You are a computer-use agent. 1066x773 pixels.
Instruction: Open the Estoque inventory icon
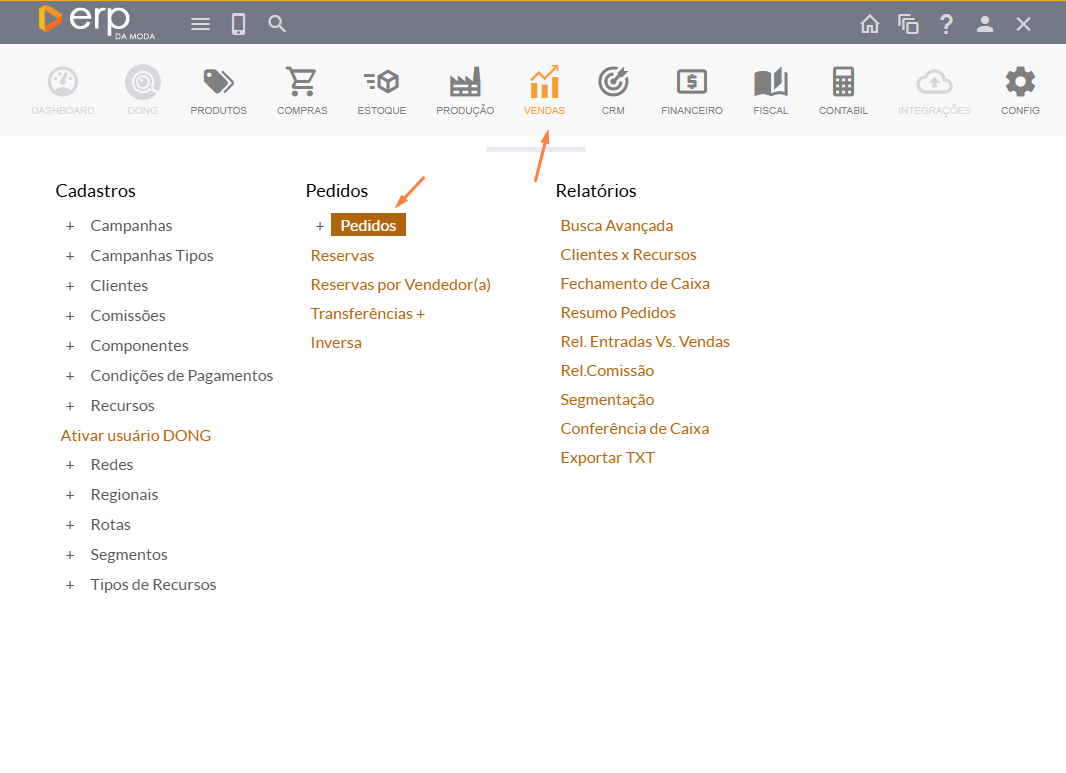coord(381,82)
